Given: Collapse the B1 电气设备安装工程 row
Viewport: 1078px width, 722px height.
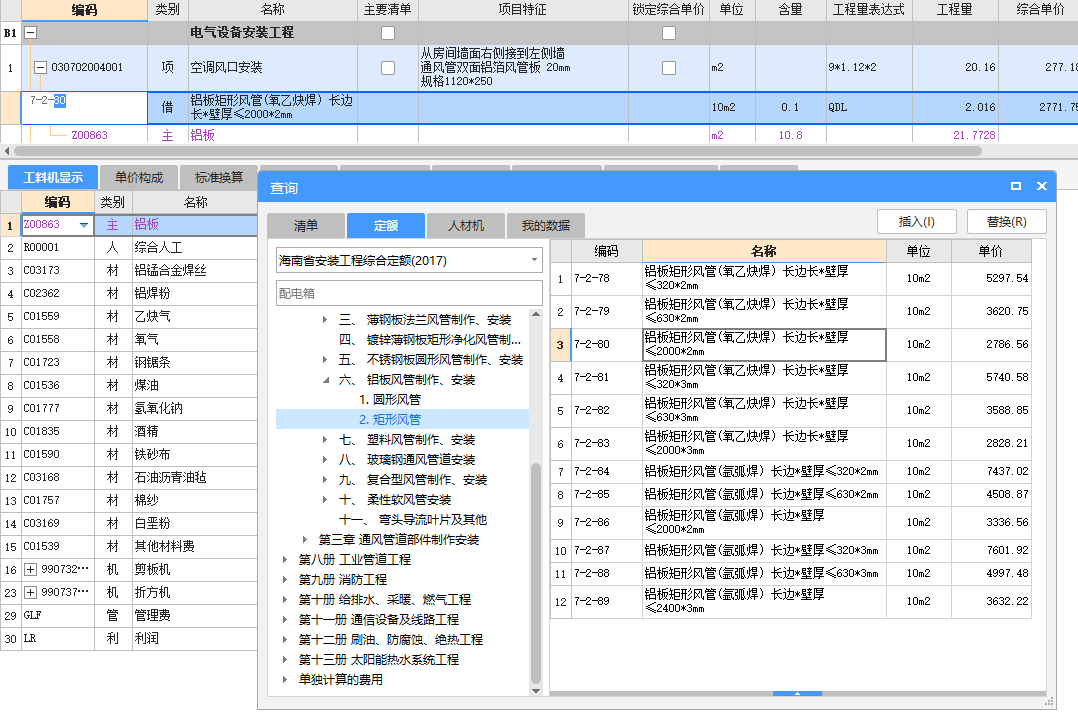Looking at the screenshot, I should coord(30,32).
